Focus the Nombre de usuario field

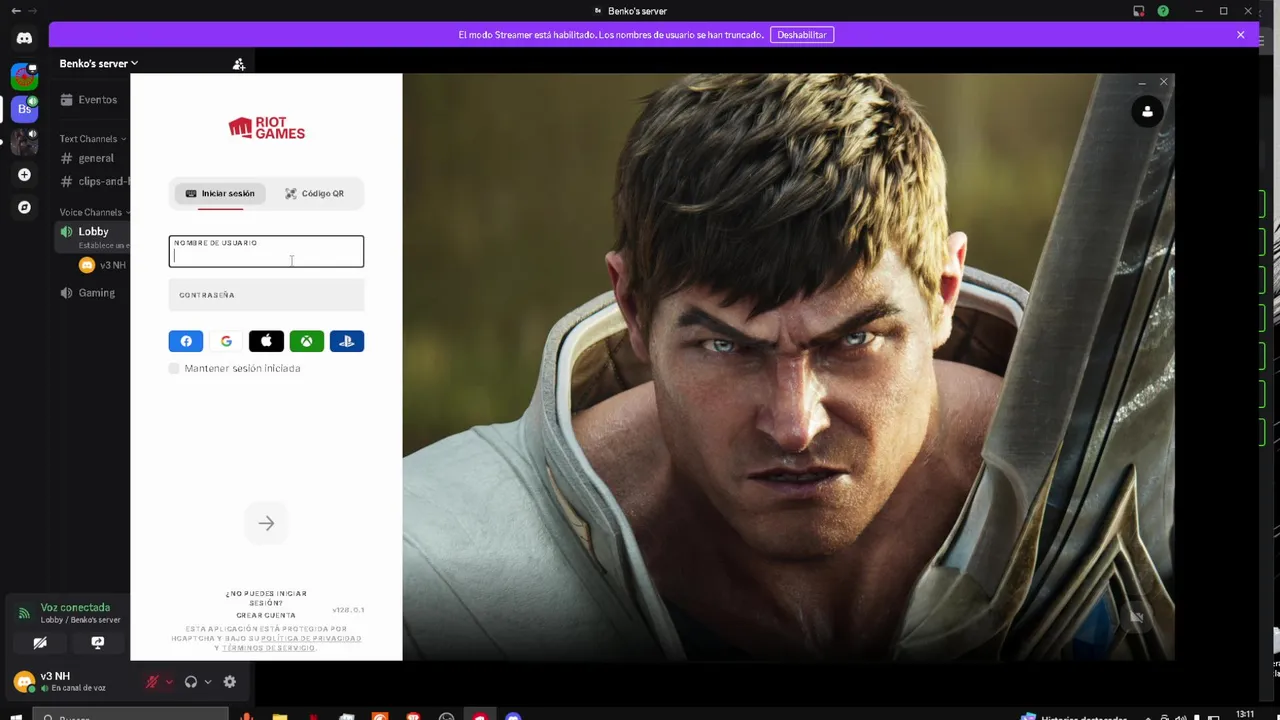[266, 251]
